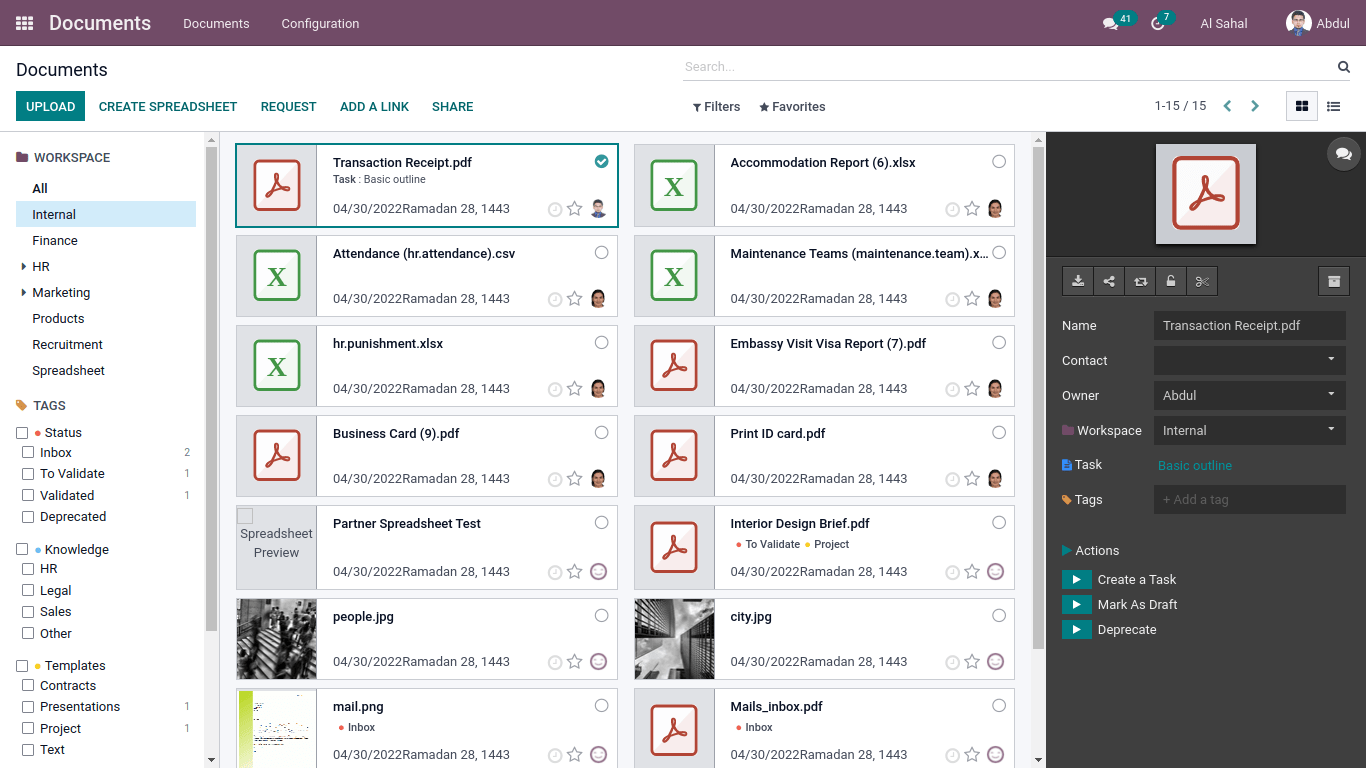1366x768 pixels.
Task: Open the Basic outline task link
Action: (1194, 465)
